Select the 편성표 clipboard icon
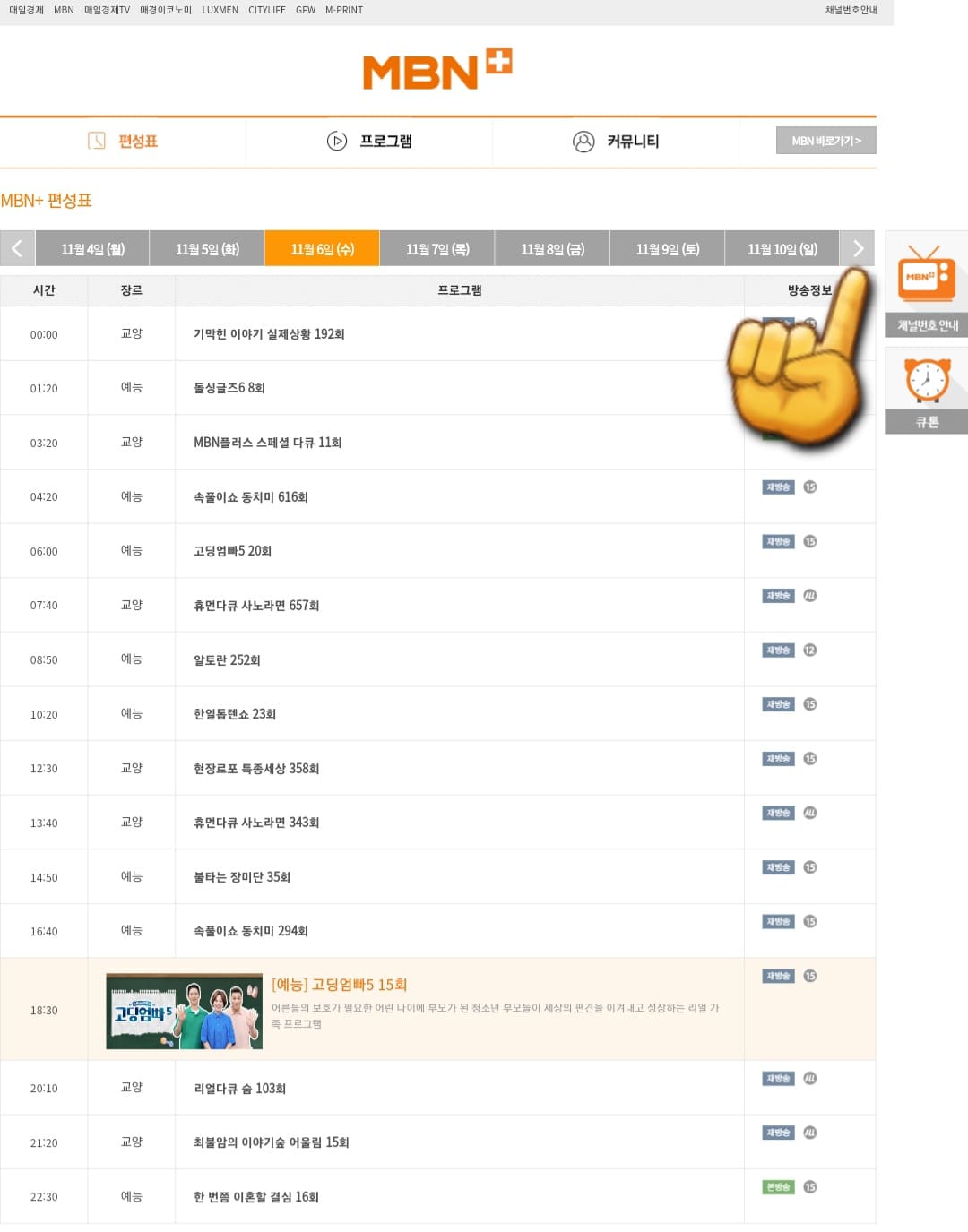Image resolution: width=968 pixels, height=1232 pixels. (x=99, y=142)
